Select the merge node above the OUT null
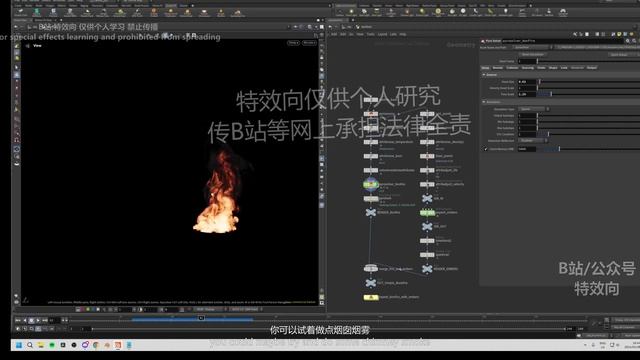The height and width of the screenshot is (360, 640). (371, 269)
